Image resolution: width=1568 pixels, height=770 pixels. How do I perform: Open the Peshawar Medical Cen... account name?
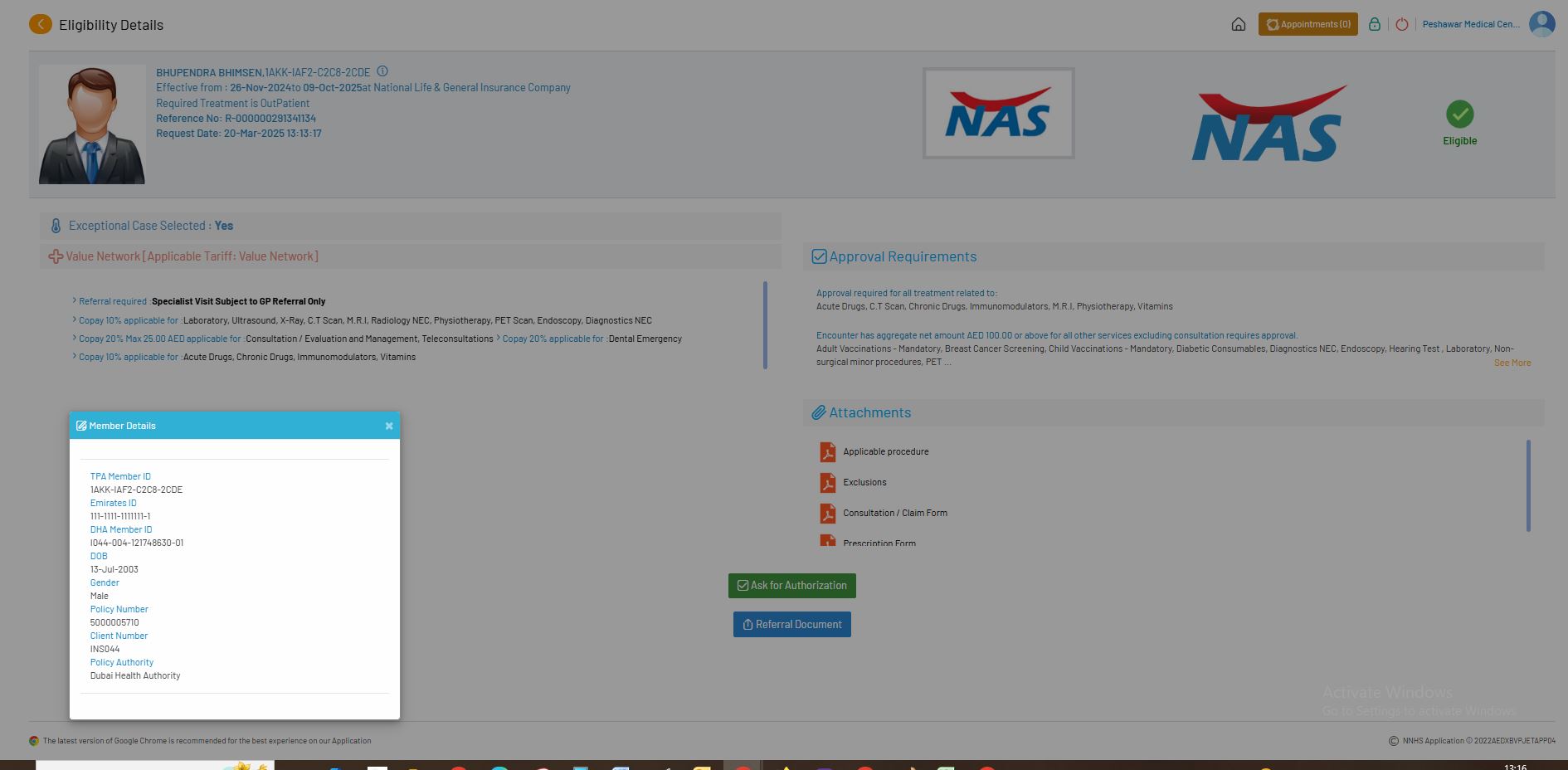(1471, 24)
